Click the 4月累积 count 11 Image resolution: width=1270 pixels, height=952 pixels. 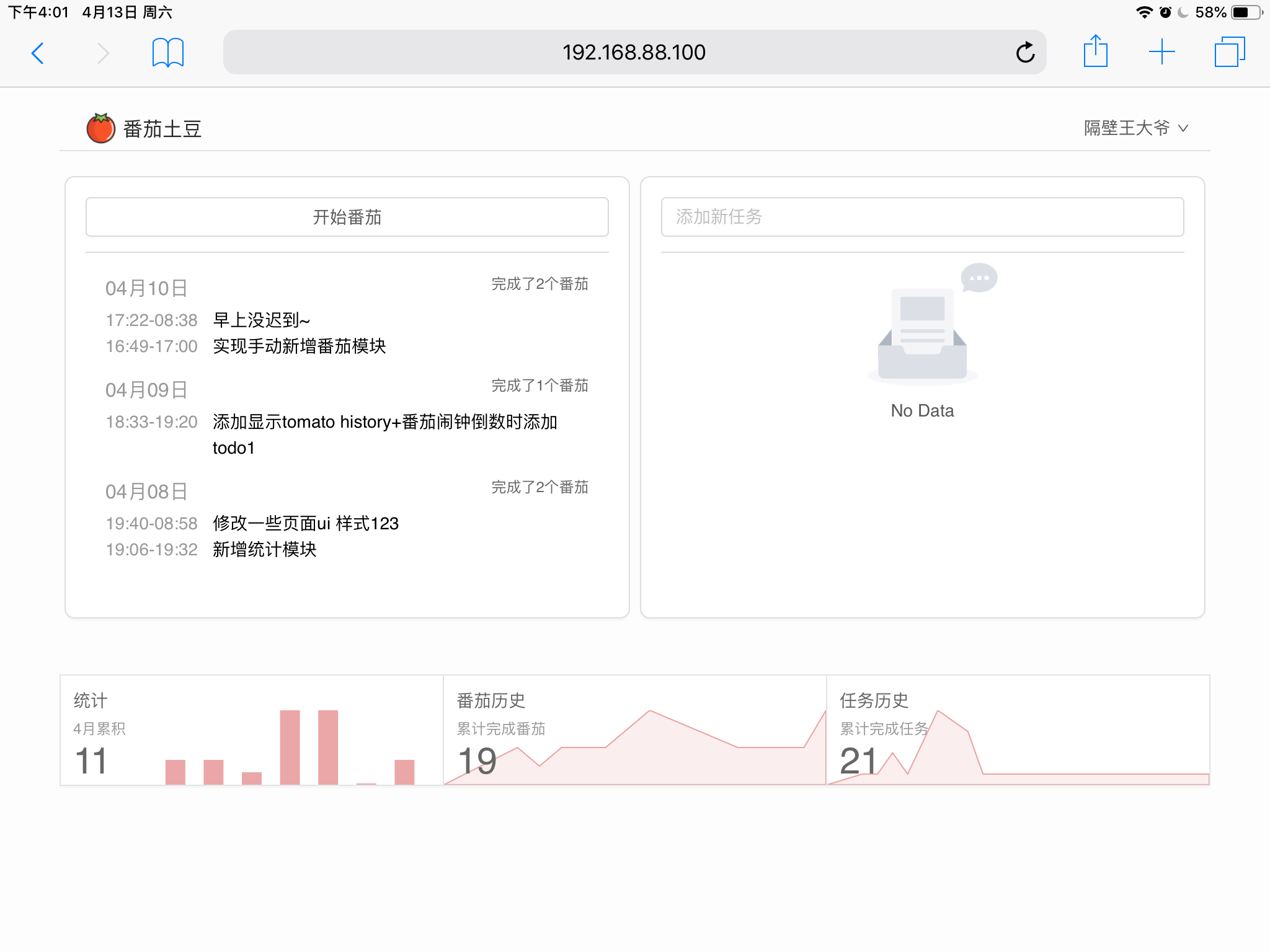[91, 761]
